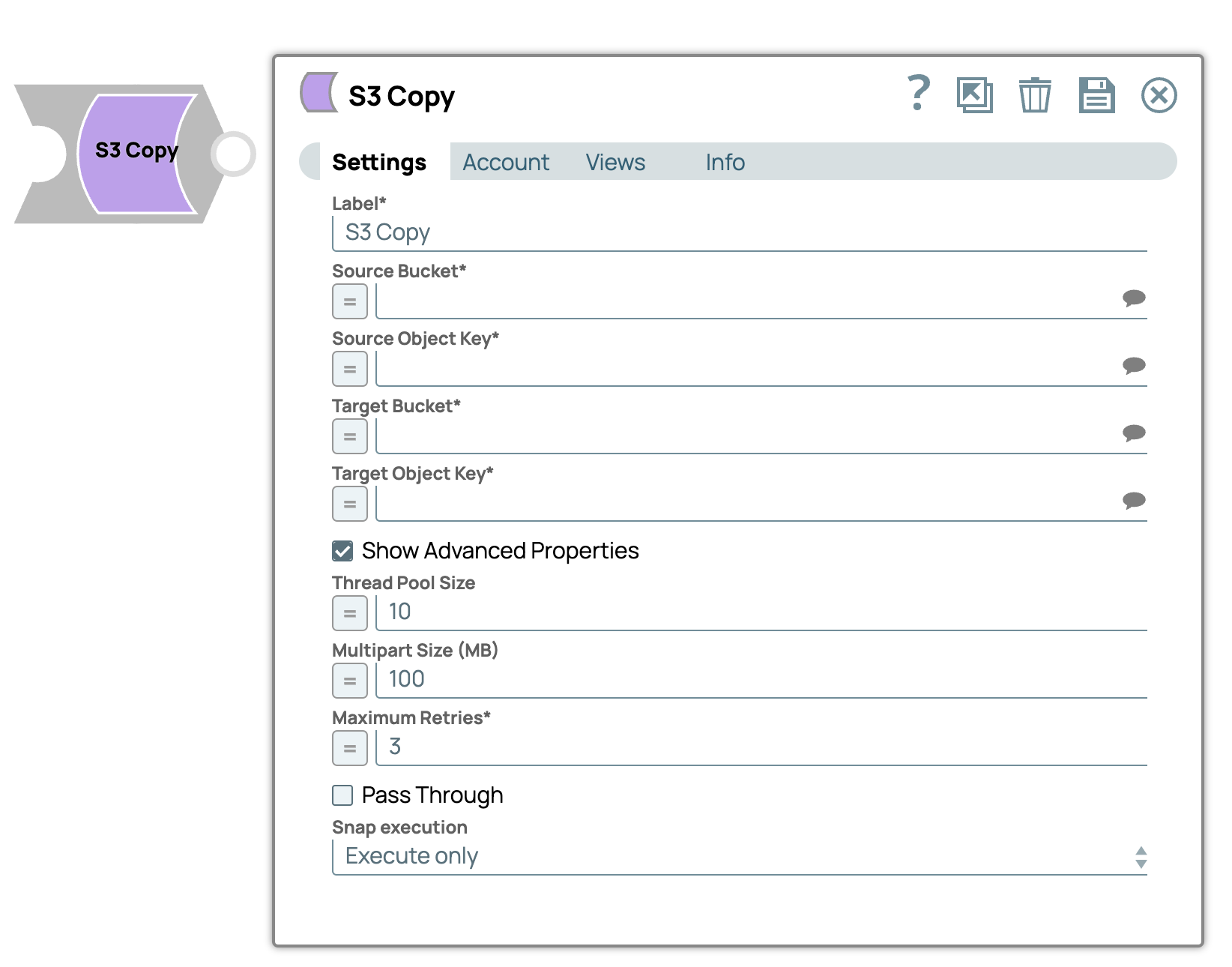Save settings with the floppy disk icon

click(1096, 95)
